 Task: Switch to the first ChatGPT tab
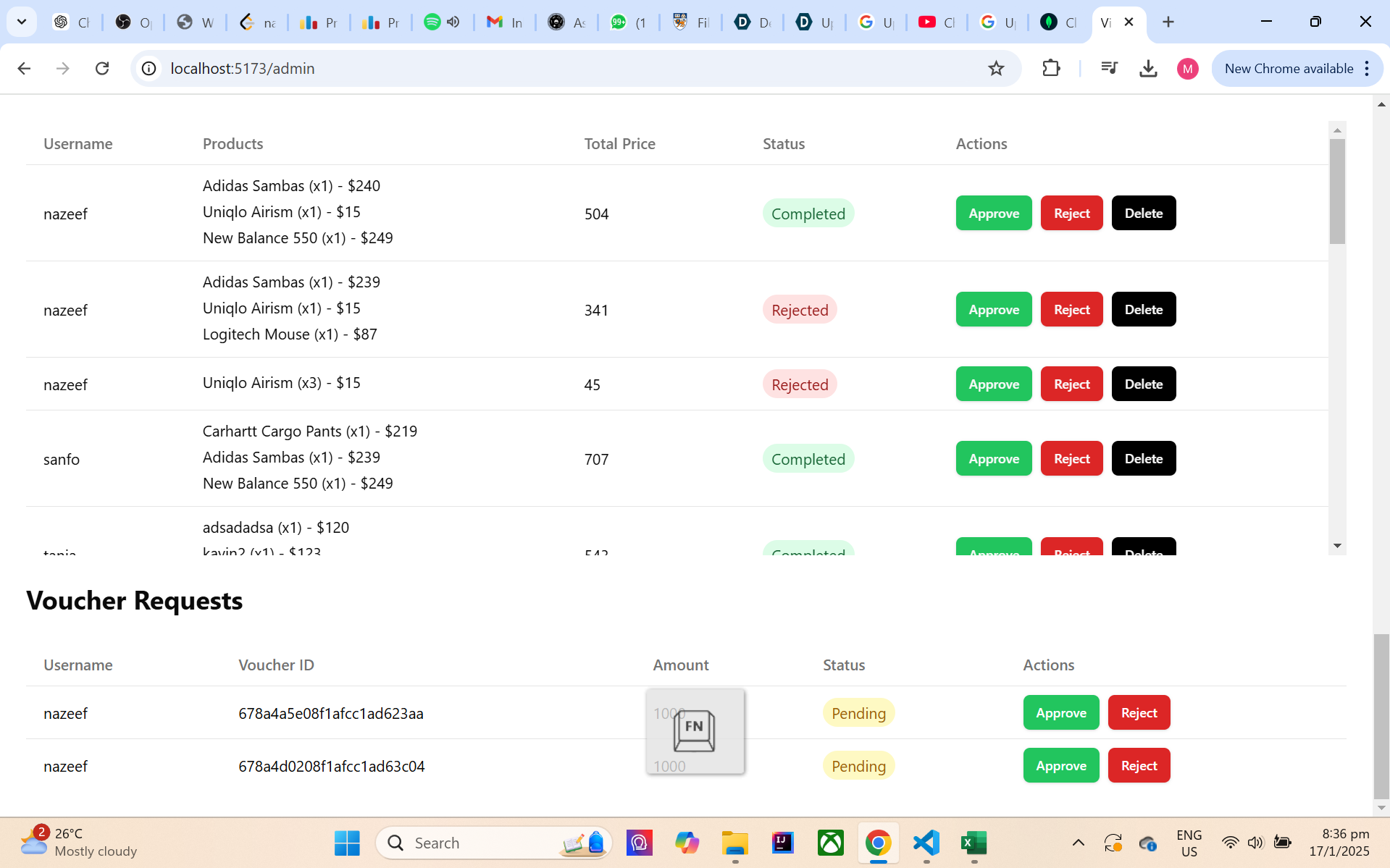pyautogui.click(x=71, y=22)
